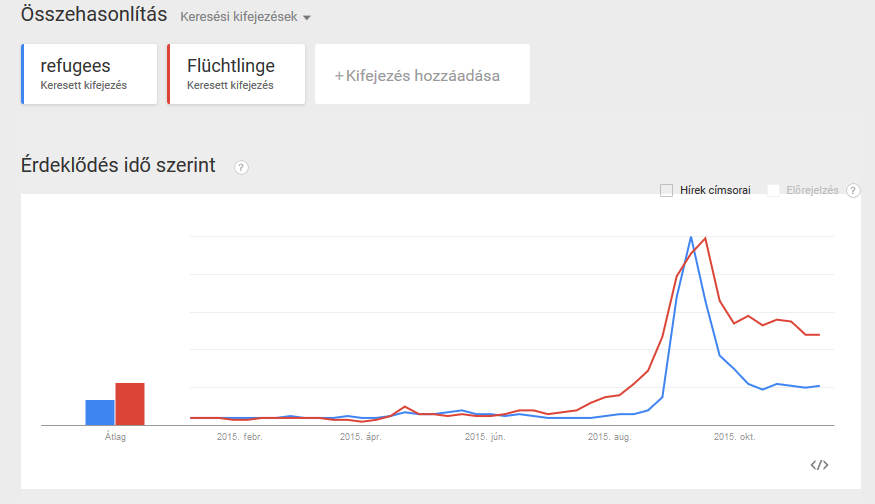Click the 2015. aug. axis label
This screenshot has width=875, height=504.
(609, 437)
